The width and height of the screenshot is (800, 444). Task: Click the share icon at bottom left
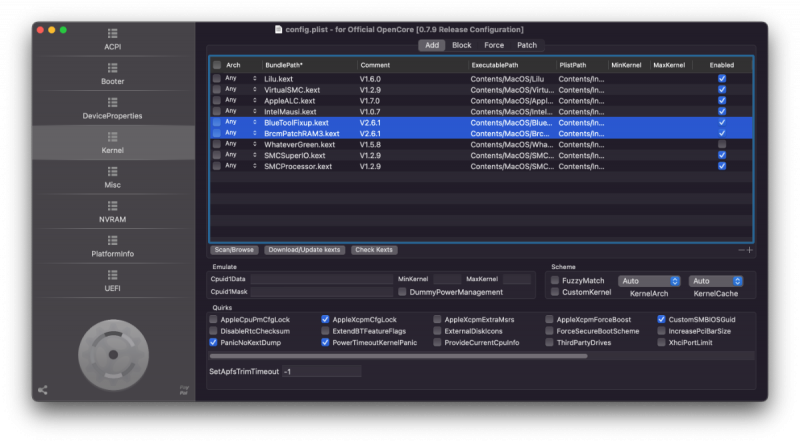pos(42,390)
